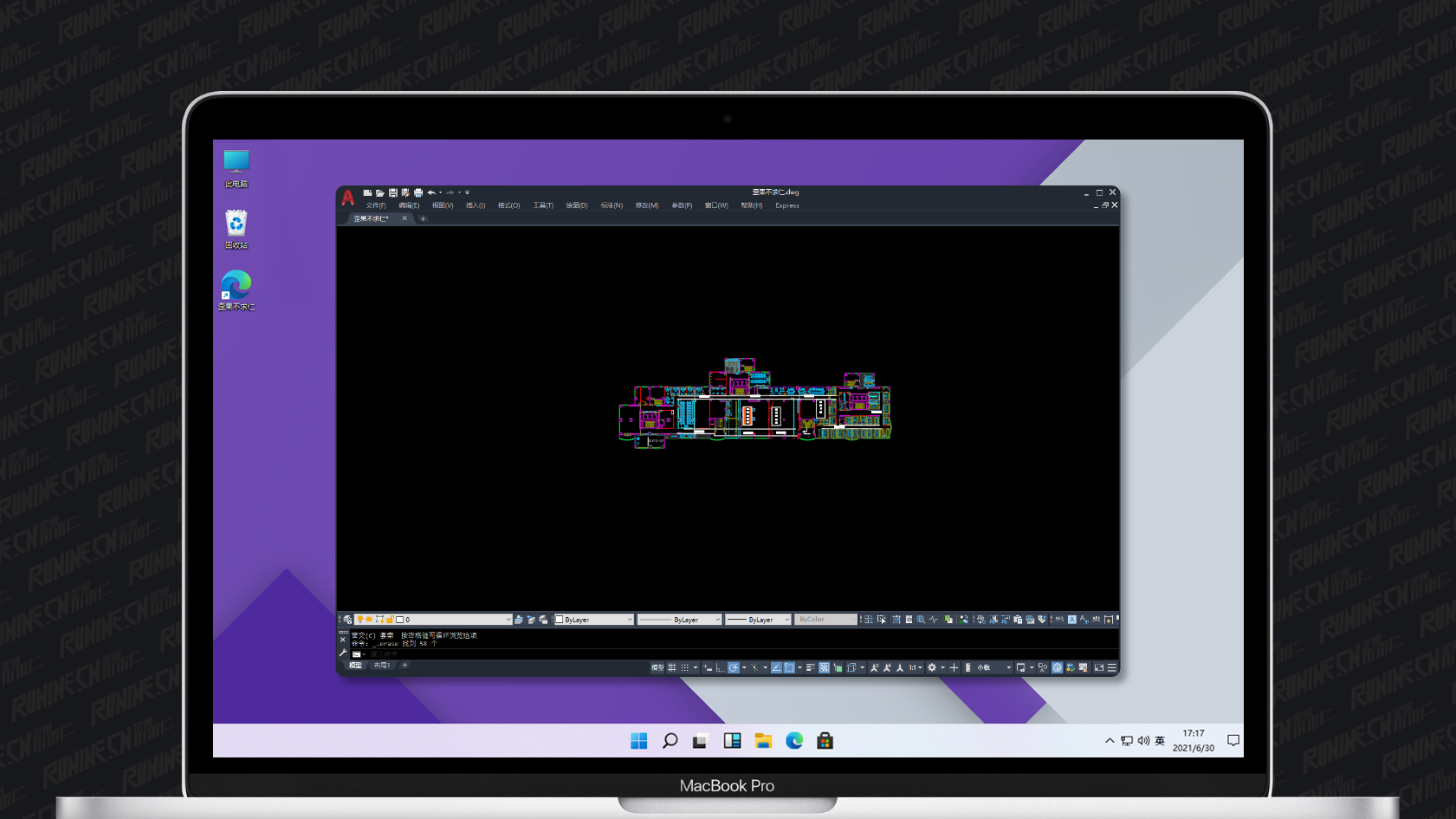Open the annotation scale 1:1 dropdown

tap(914, 667)
